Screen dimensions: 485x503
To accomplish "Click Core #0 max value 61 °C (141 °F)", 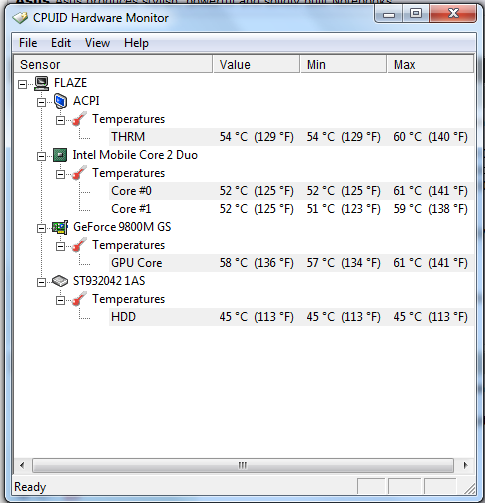I will pos(430,191).
